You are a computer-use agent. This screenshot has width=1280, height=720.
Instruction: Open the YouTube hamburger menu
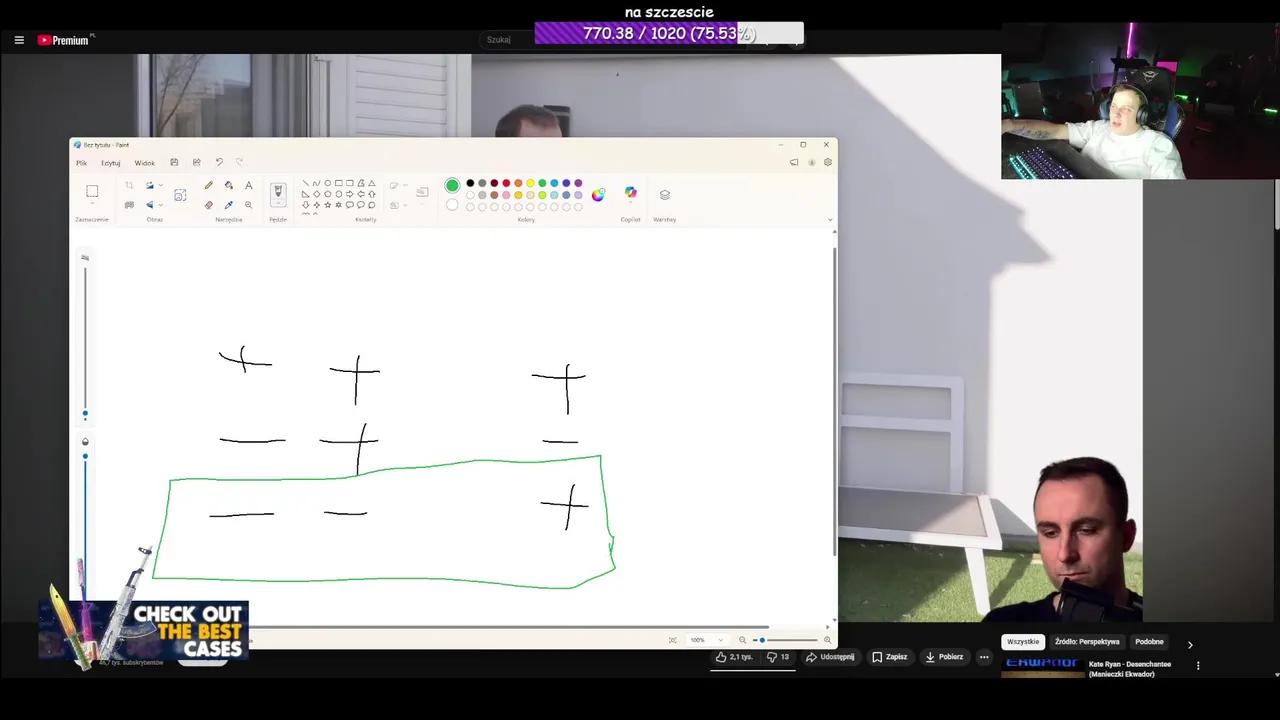pyautogui.click(x=19, y=40)
